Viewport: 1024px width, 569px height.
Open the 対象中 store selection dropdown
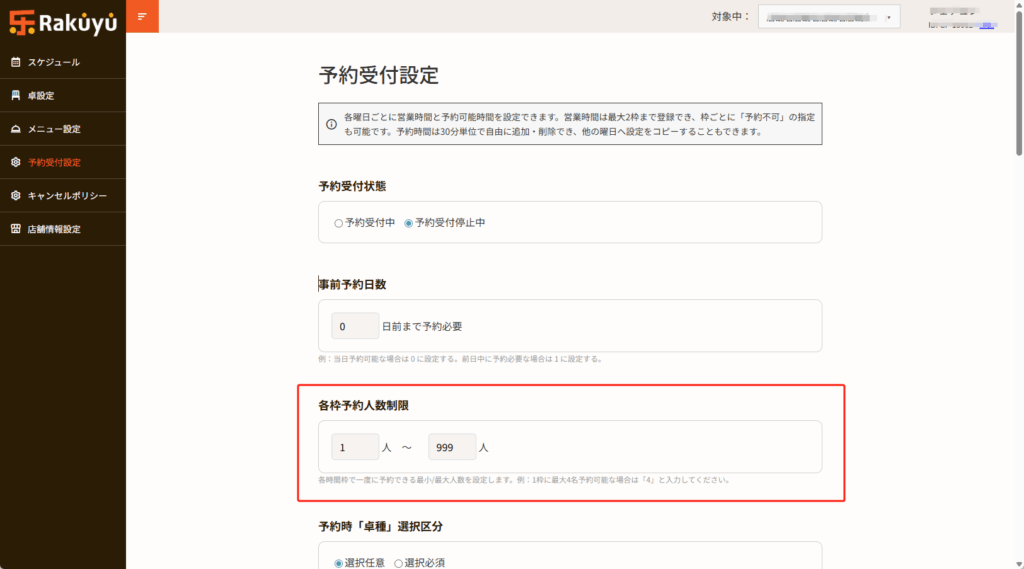[814, 17]
